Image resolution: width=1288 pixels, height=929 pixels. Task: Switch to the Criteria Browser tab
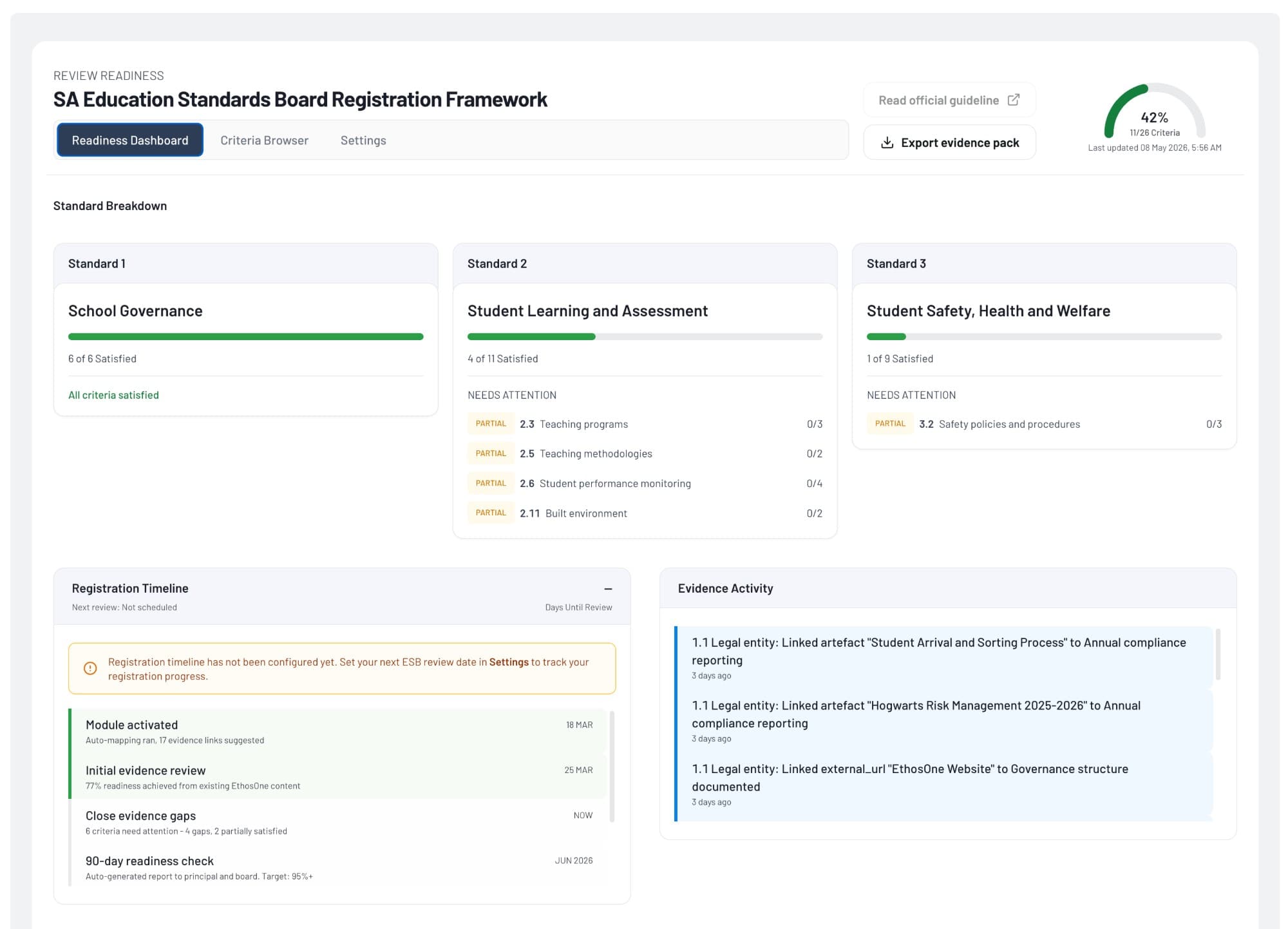tap(264, 140)
